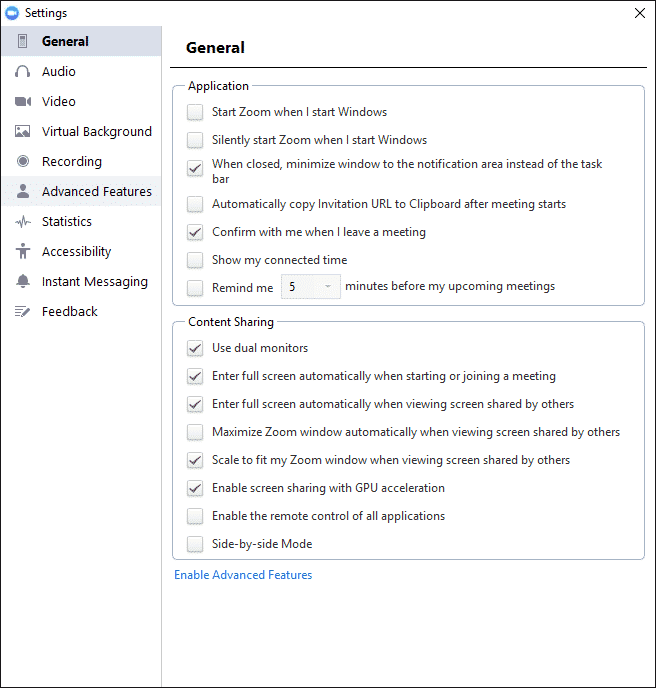This screenshot has width=656, height=688.
Task: Click the Audio headphones icon
Action: tap(22, 72)
